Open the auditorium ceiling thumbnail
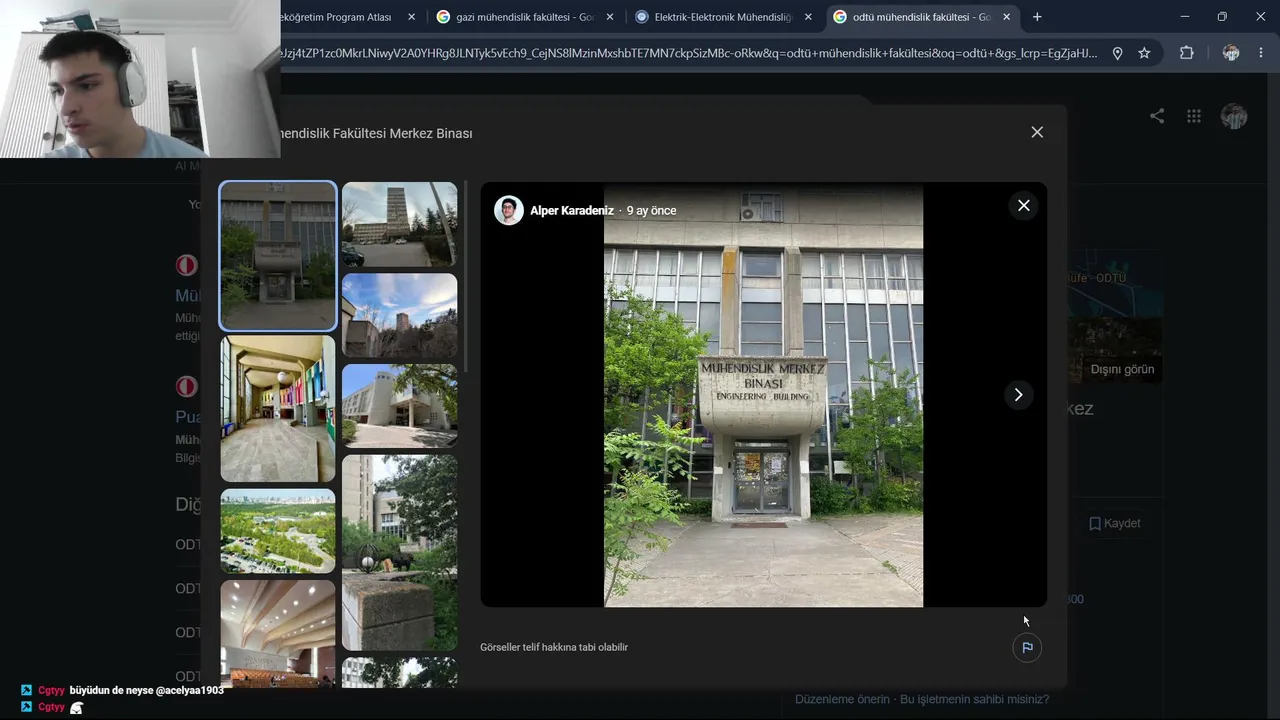1280x720 pixels. click(x=278, y=633)
